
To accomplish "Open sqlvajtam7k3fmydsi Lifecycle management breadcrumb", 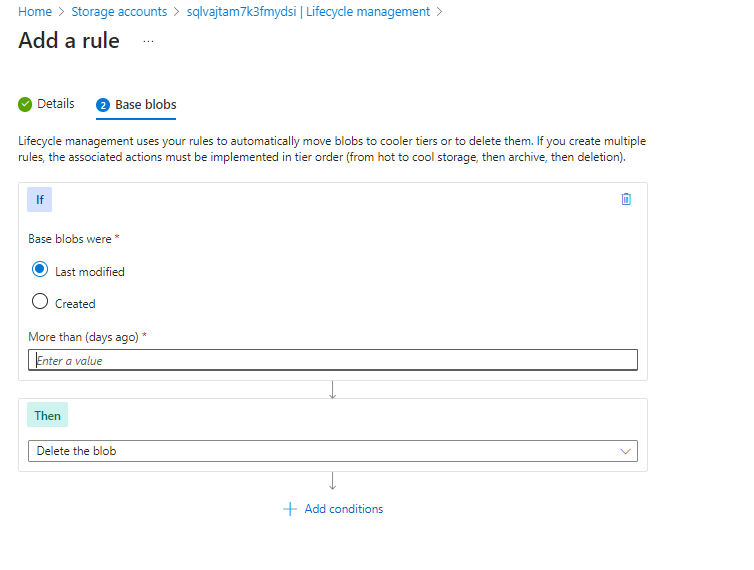I will 308,12.
